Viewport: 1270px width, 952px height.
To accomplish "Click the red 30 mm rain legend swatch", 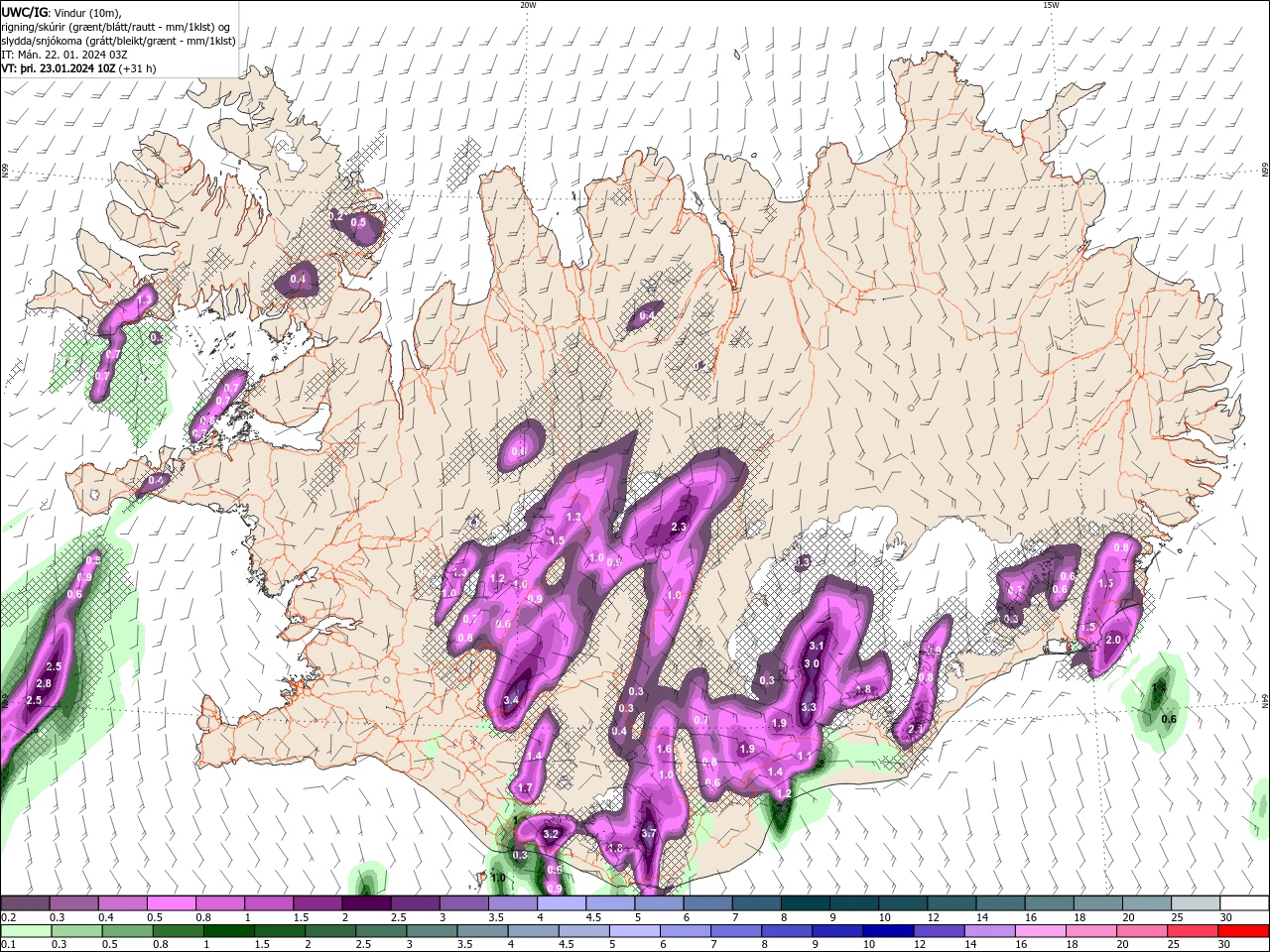I will pyautogui.click(x=1245, y=931).
